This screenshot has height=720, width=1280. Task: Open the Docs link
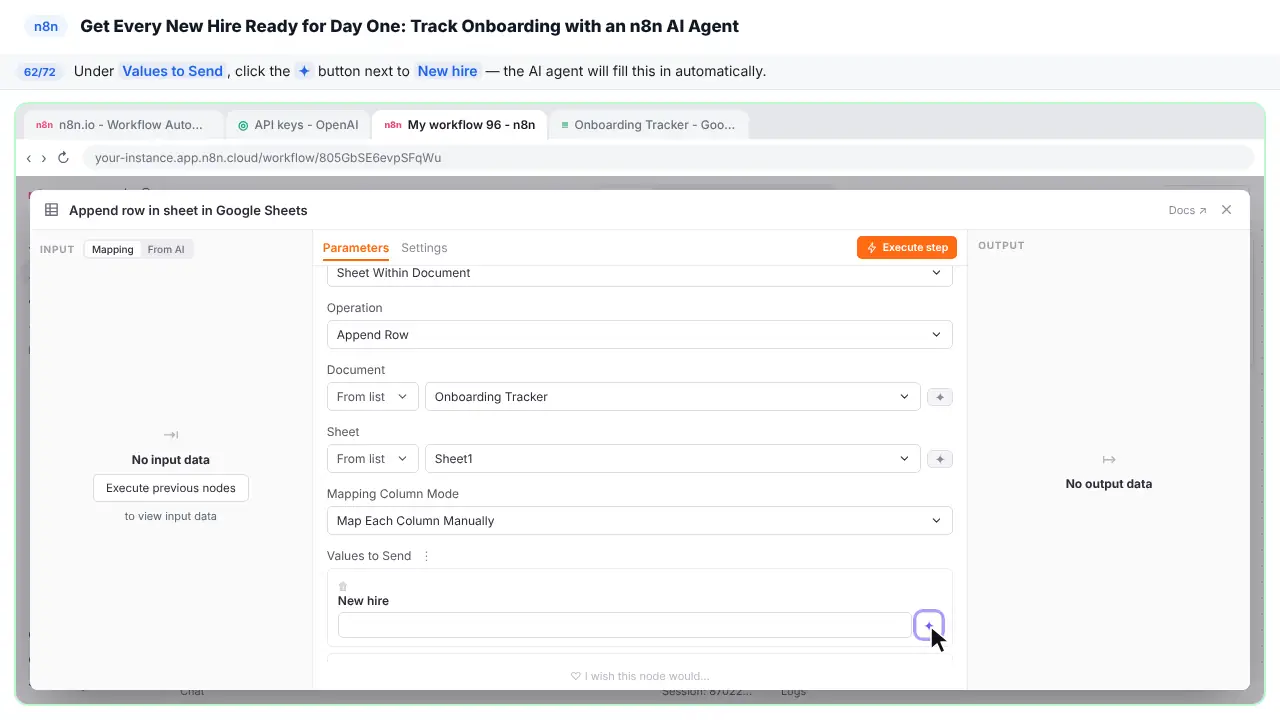coord(1187,210)
